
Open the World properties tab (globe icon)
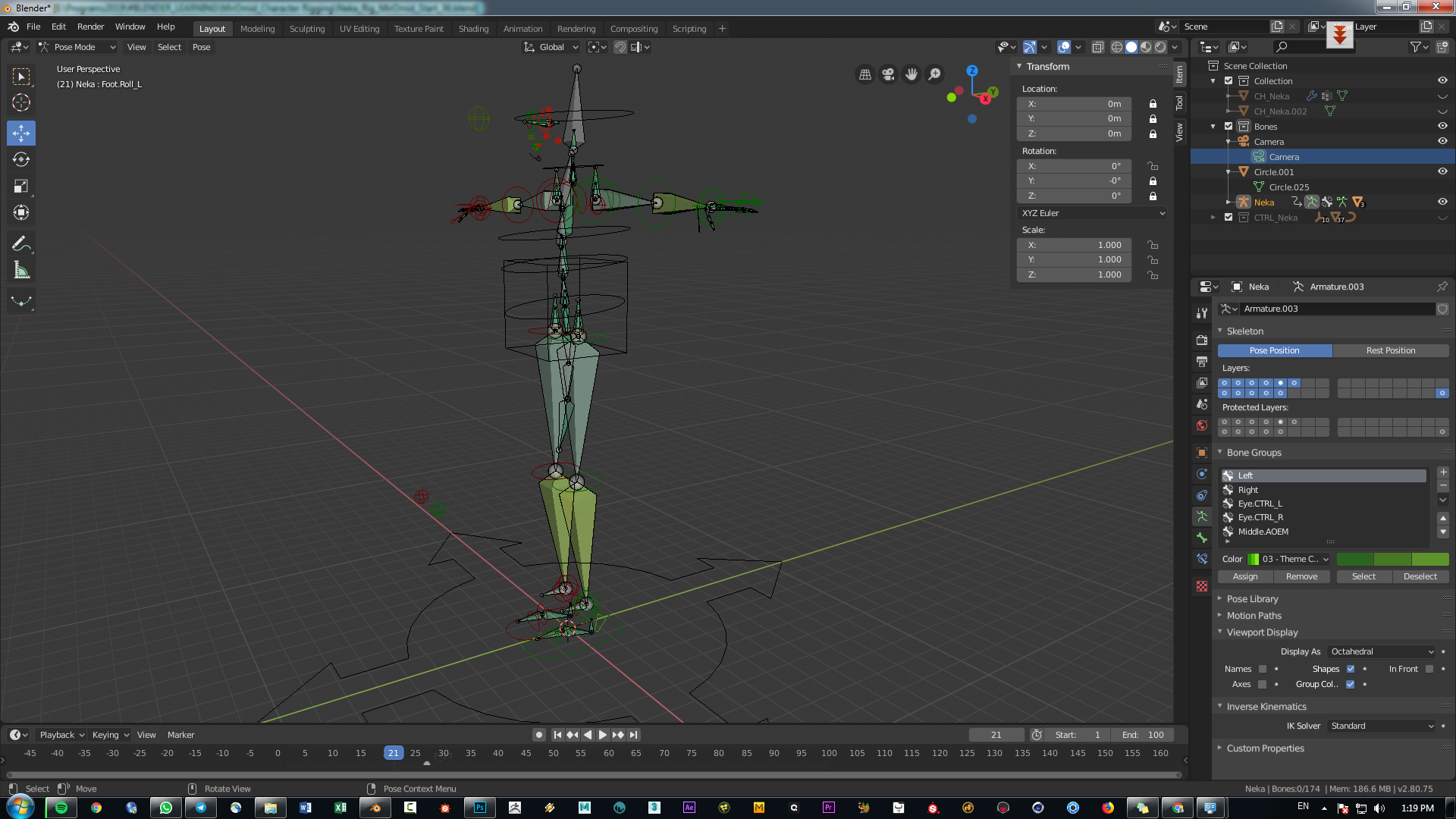point(1202,425)
